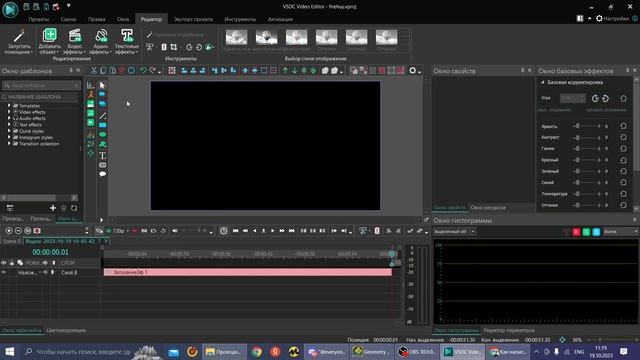Open the Проекты ribbon tab
Viewport: 640px width, 360px height.
(x=39, y=19)
